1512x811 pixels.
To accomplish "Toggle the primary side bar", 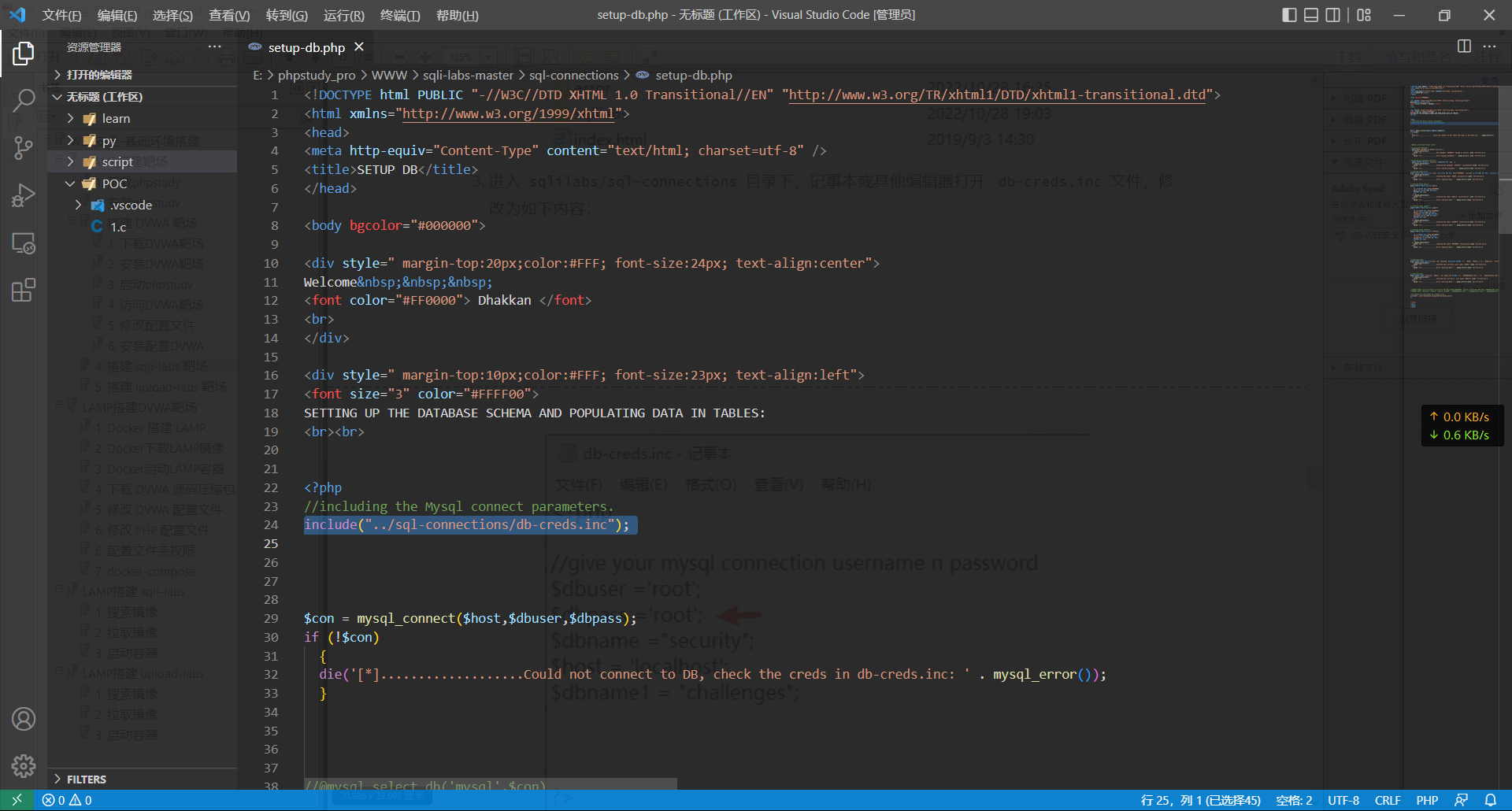I will (x=1289, y=15).
